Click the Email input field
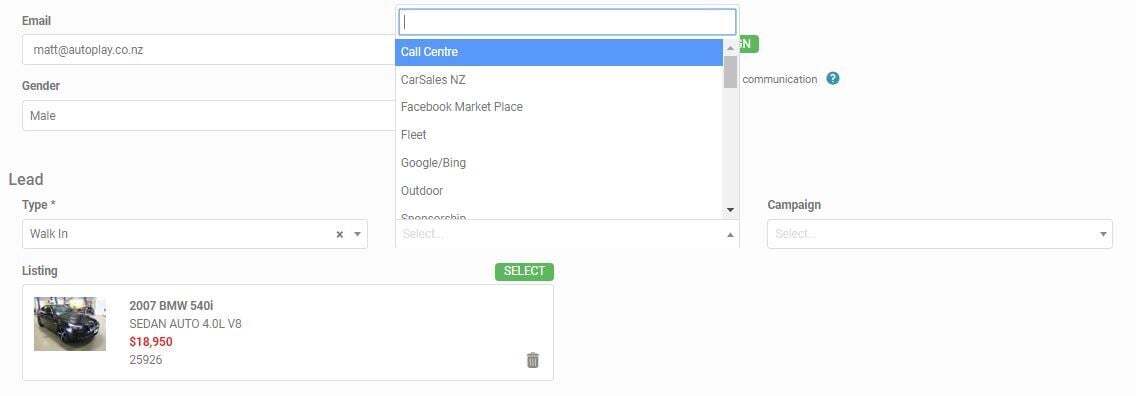The width and height of the screenshot is (1136, 396). [209, 50]
